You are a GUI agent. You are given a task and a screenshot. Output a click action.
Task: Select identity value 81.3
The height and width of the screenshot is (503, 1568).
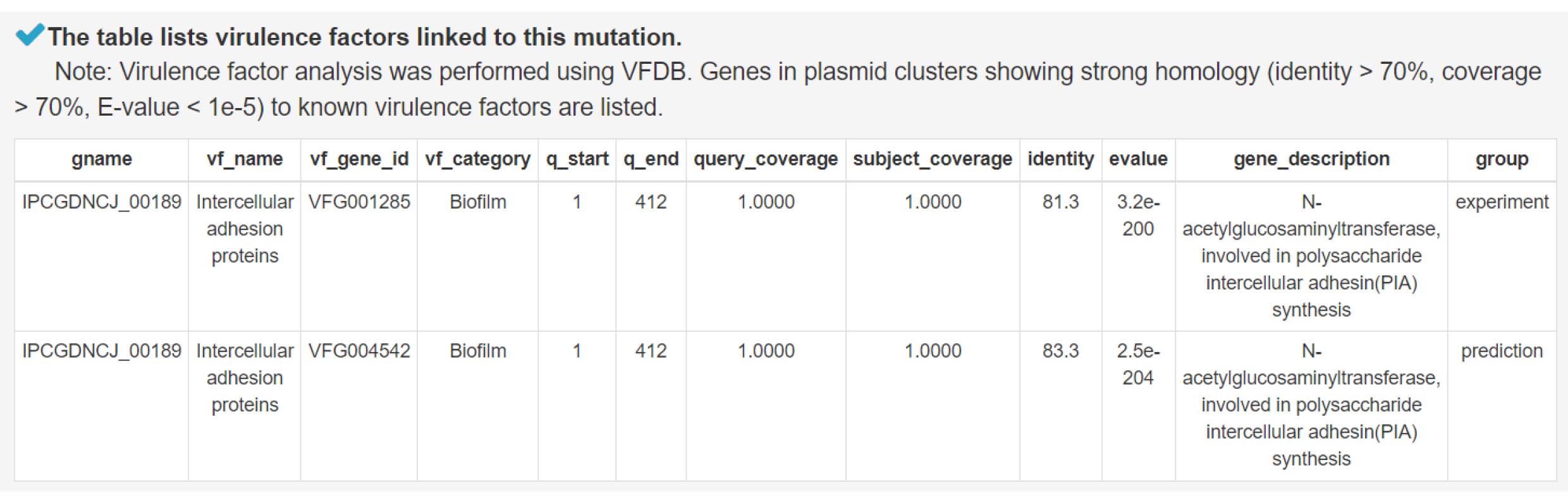click(1060, 202)
